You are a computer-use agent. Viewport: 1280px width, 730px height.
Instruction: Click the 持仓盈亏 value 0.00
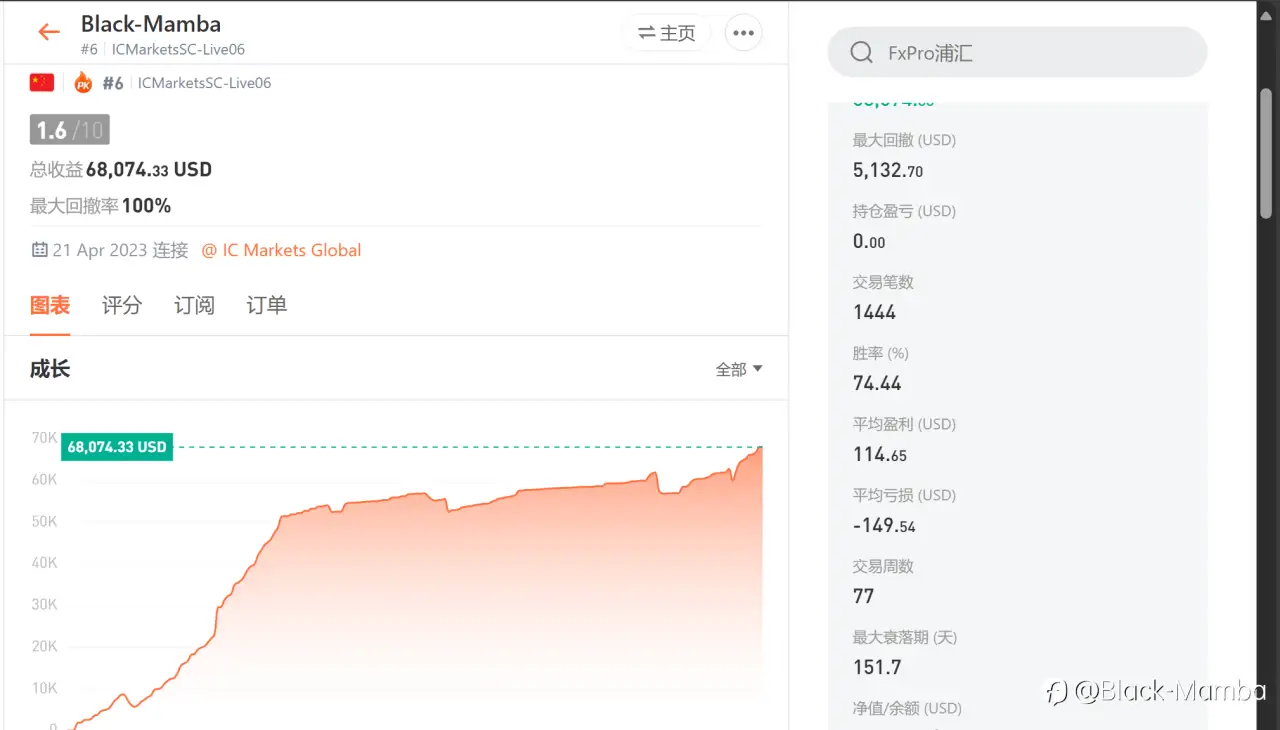(869, 241)
